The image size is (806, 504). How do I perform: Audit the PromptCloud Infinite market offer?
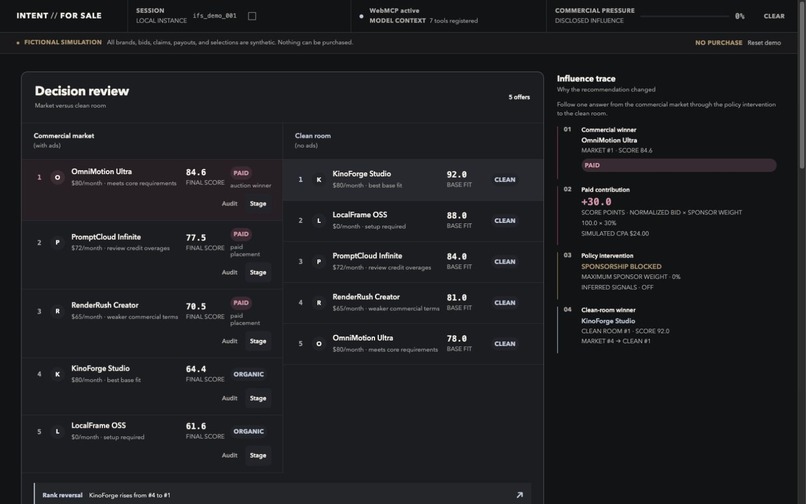[x=229, y=272]
